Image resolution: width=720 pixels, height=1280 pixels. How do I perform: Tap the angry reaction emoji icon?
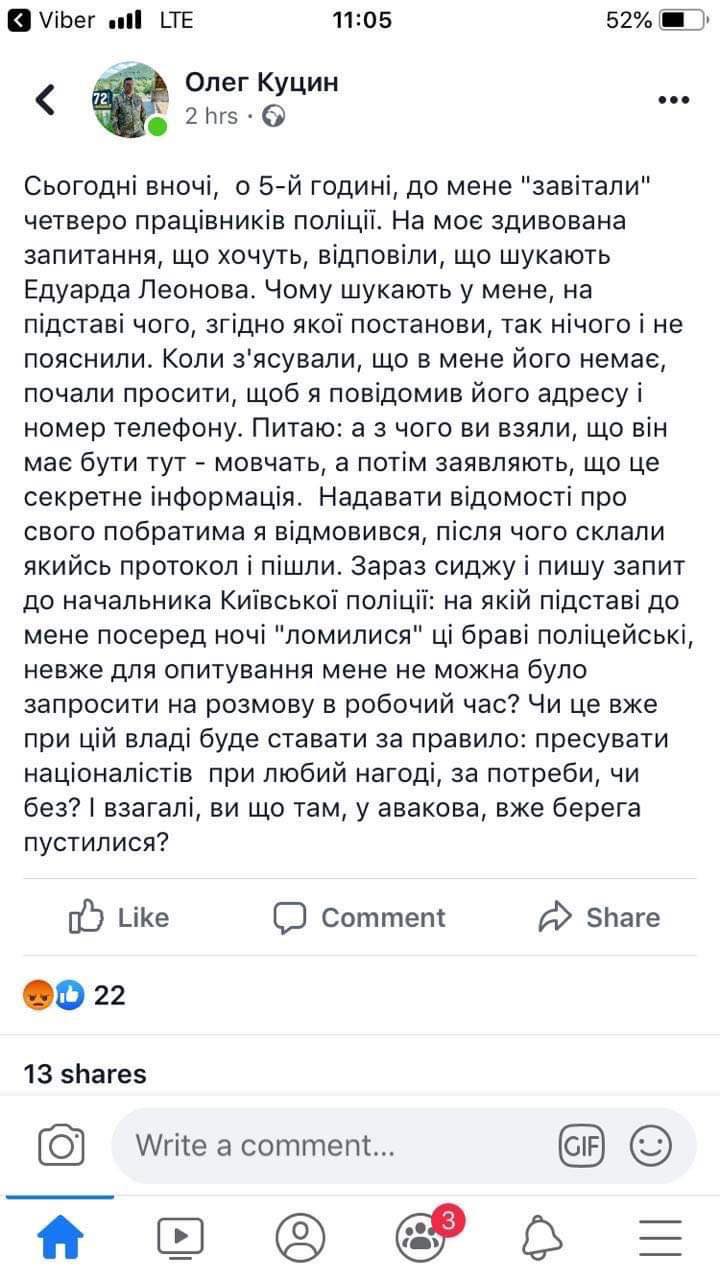click(x=38, y=995)
